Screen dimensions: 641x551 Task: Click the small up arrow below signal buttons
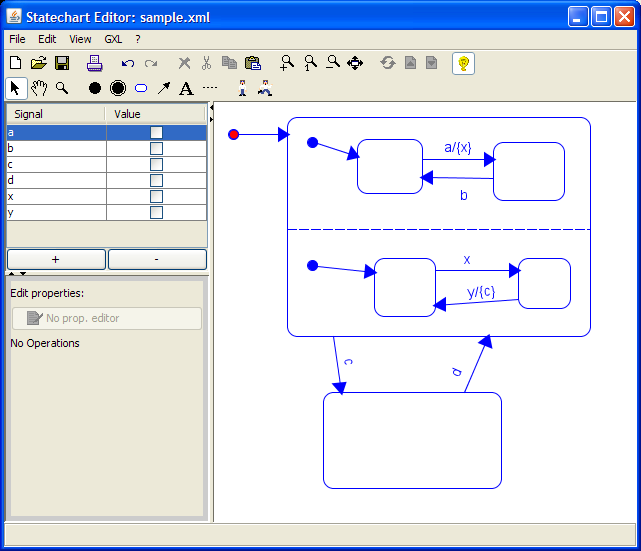coord(12,273)
